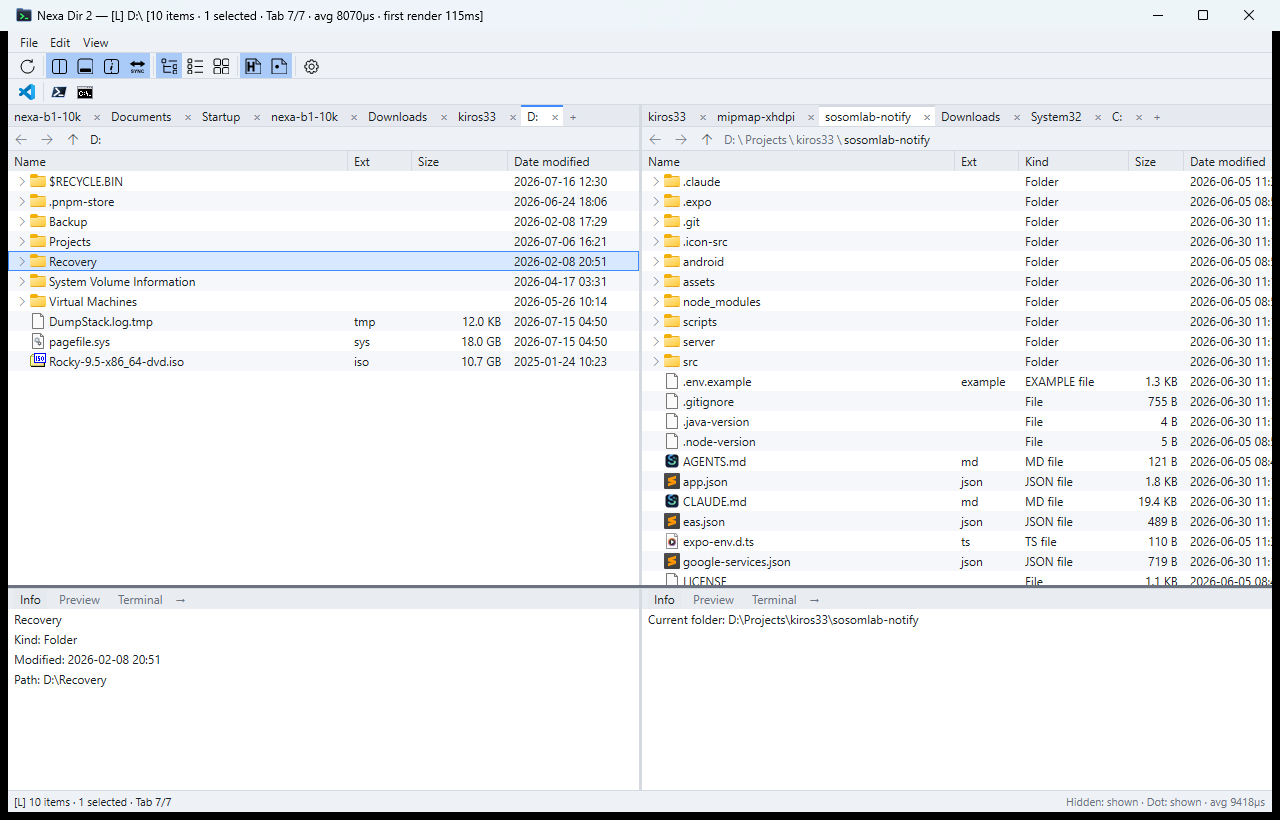Click the arrow after Terminal in right bottom panel
The height and width of the screenshot is (820, 1280).
[x=814, y=600]
